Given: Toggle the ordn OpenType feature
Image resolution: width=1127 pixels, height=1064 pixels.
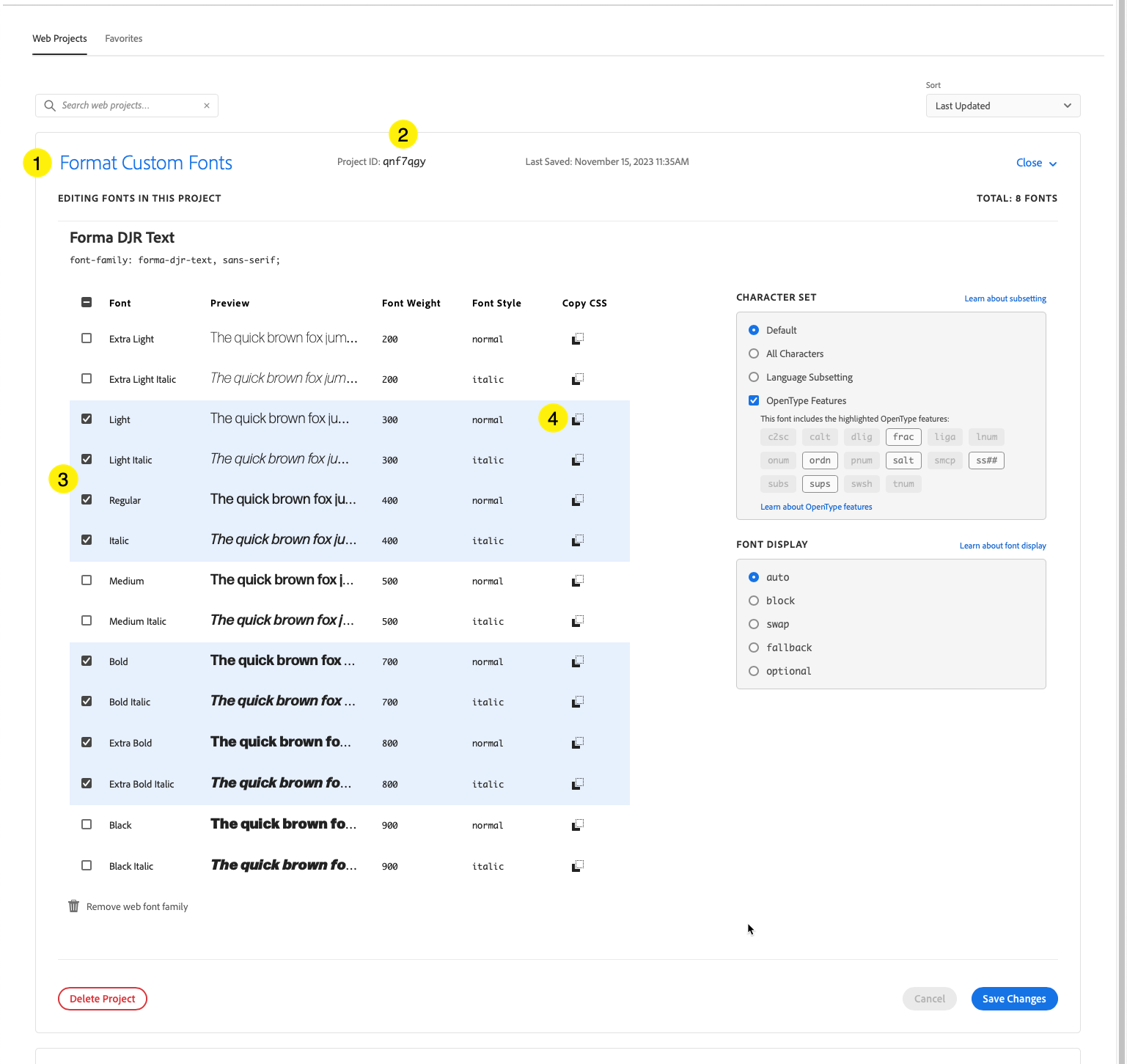Looking at the screenshot, I should 820,461.
